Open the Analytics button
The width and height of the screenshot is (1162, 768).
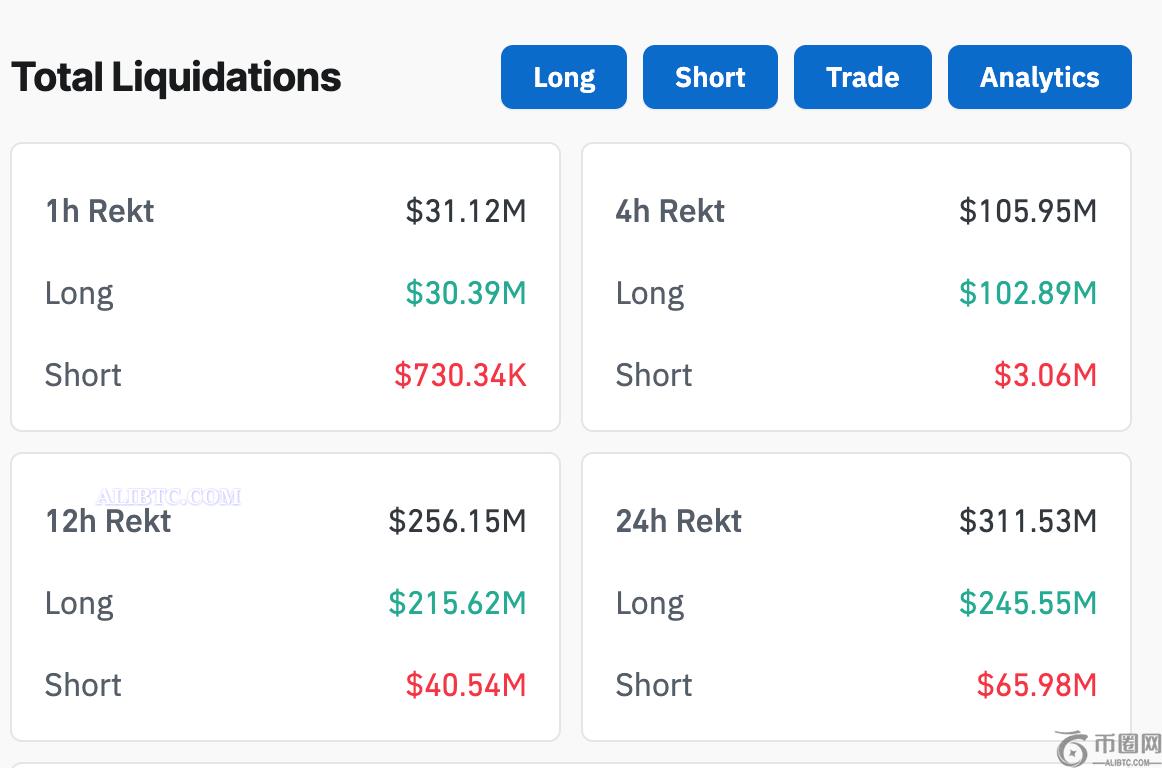pyautogui.click(x=1040, y=77)
